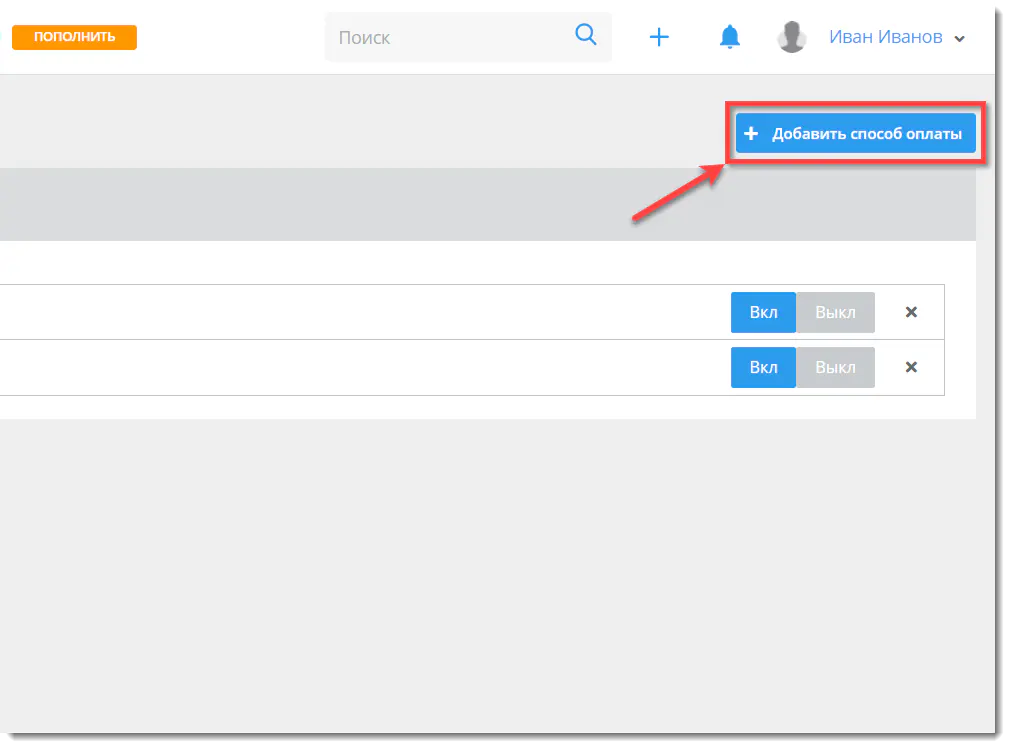Click the plus icon inside Добавить способ оплаты
Viewport: 1010px width, 748px height.
coord(752,134)
